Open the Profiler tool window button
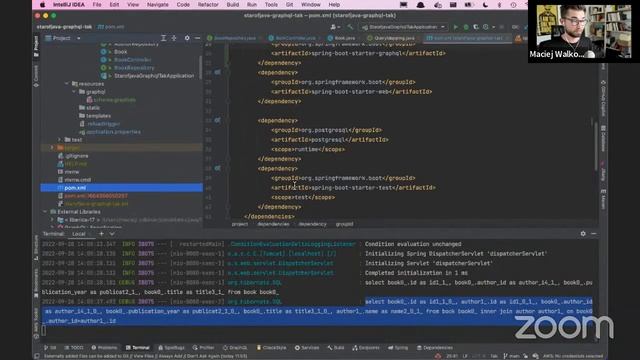The image size is (640, 360). coord(203,348)
